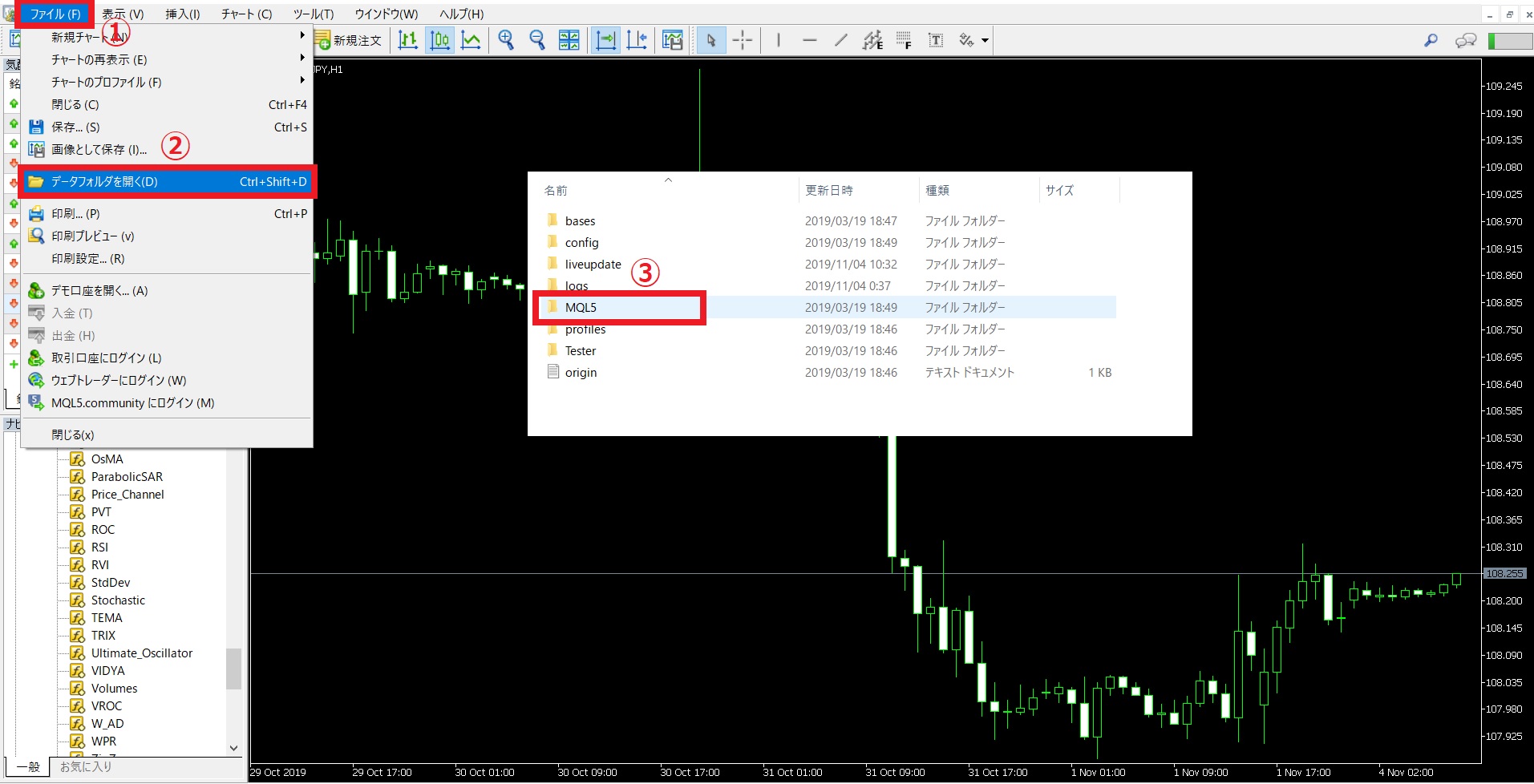1534x784 pixels.
Task: Click the search magnifier icon
Action: (x=1431, y=40)
